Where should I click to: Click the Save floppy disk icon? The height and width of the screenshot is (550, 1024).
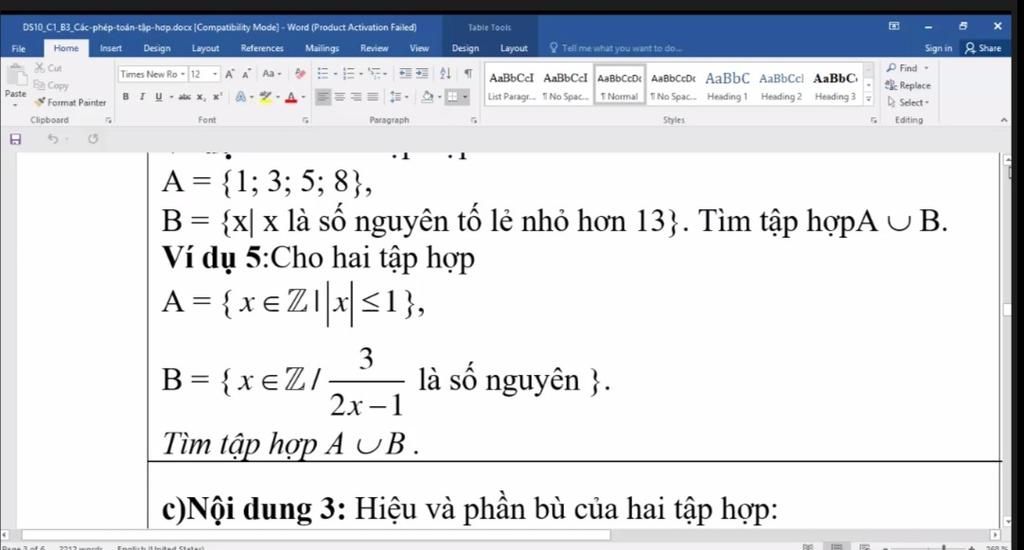pyautogui.click(x=16, y=138)
